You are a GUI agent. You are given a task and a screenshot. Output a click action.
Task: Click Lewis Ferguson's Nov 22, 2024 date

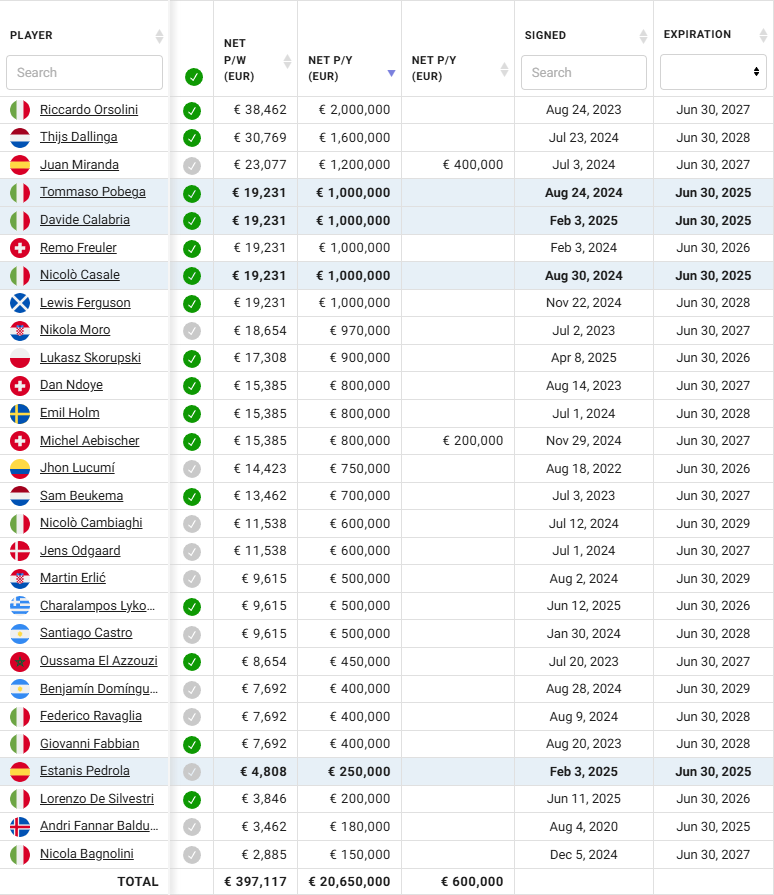click(583, 303)
